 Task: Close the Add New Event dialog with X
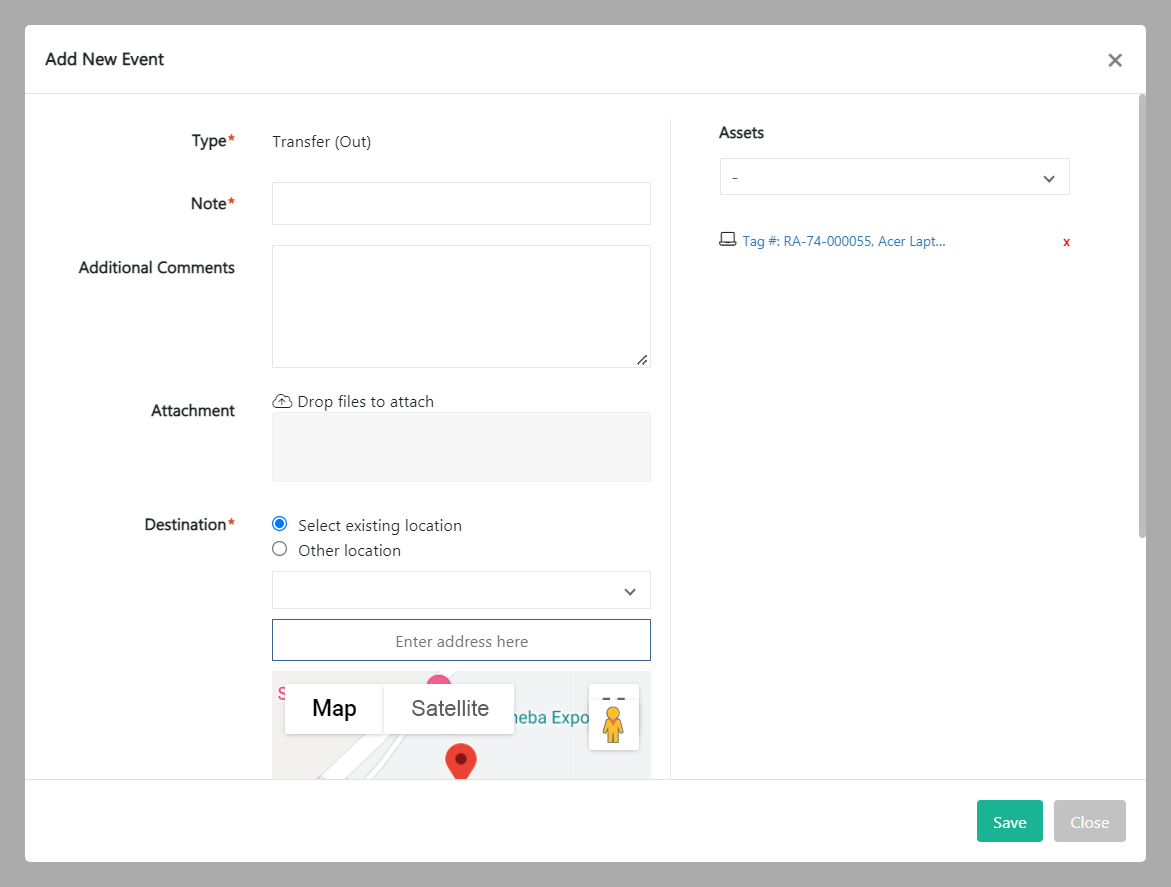[1114, 60]
